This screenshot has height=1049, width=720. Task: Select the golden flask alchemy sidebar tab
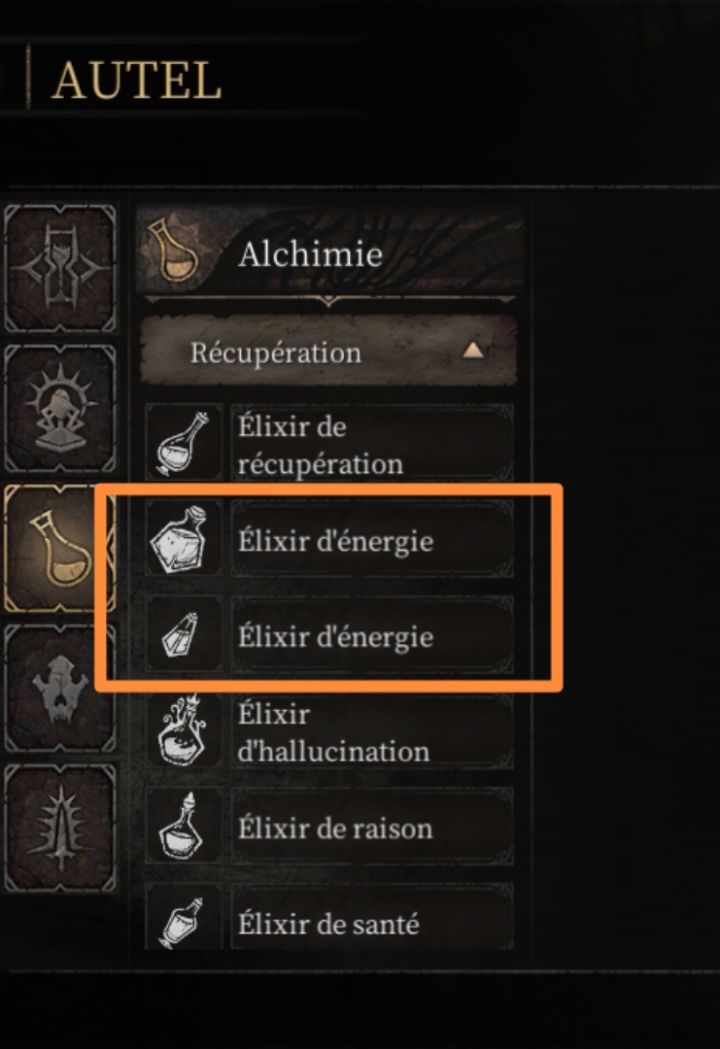[60, 549]
